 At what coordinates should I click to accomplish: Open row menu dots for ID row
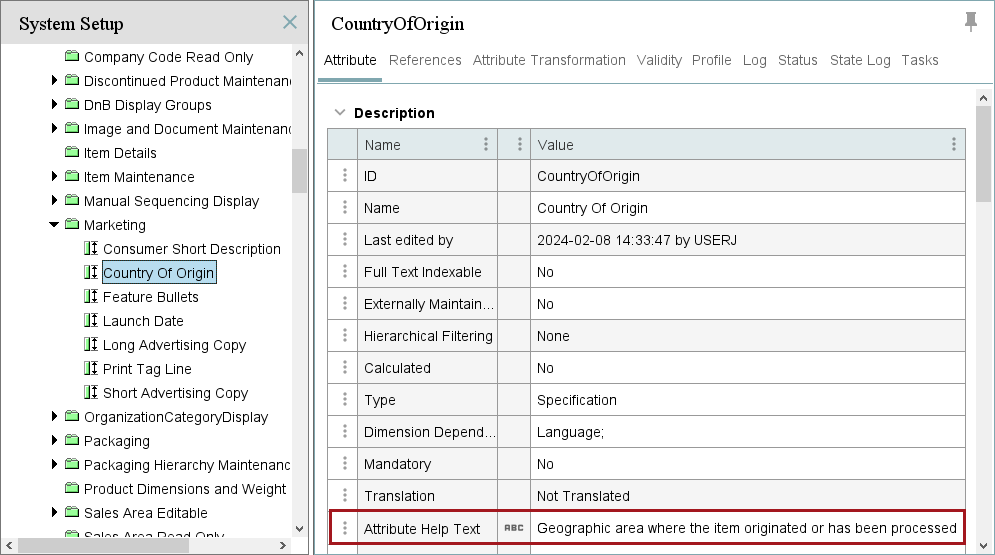345,176
